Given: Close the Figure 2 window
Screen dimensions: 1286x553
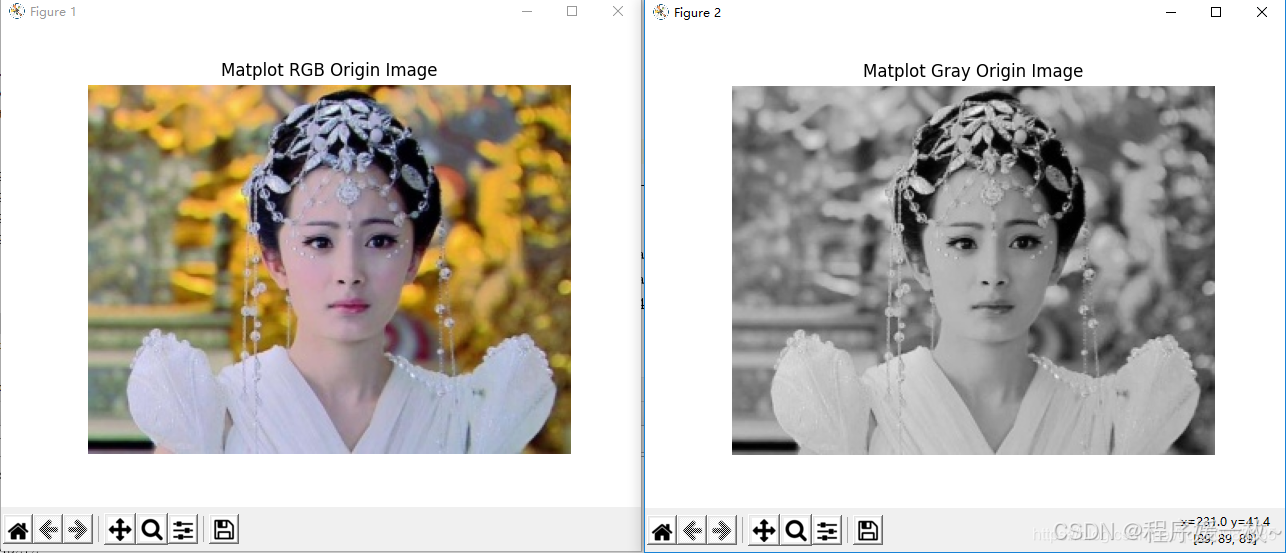Looking at the screenshot, I should pos(1262,12).
